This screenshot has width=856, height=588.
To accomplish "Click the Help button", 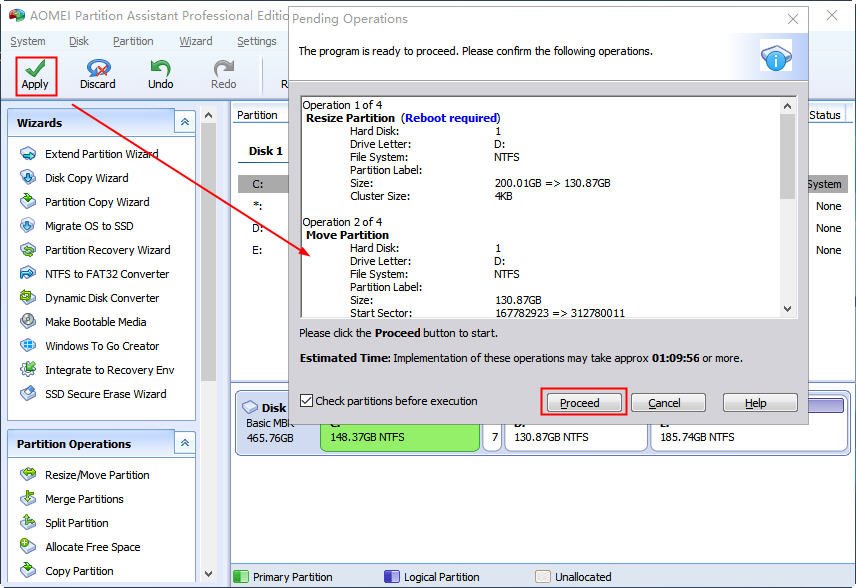I will tap(760, 403).
